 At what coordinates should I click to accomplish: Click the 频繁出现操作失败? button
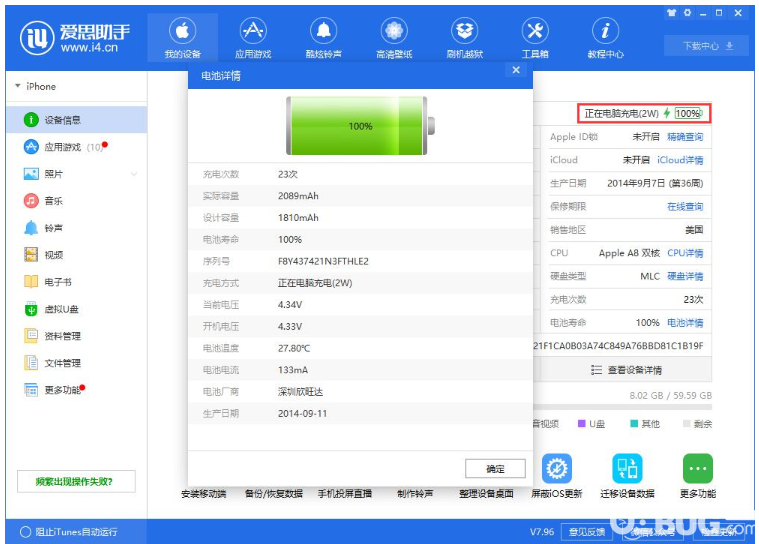[x=76, y=482]
